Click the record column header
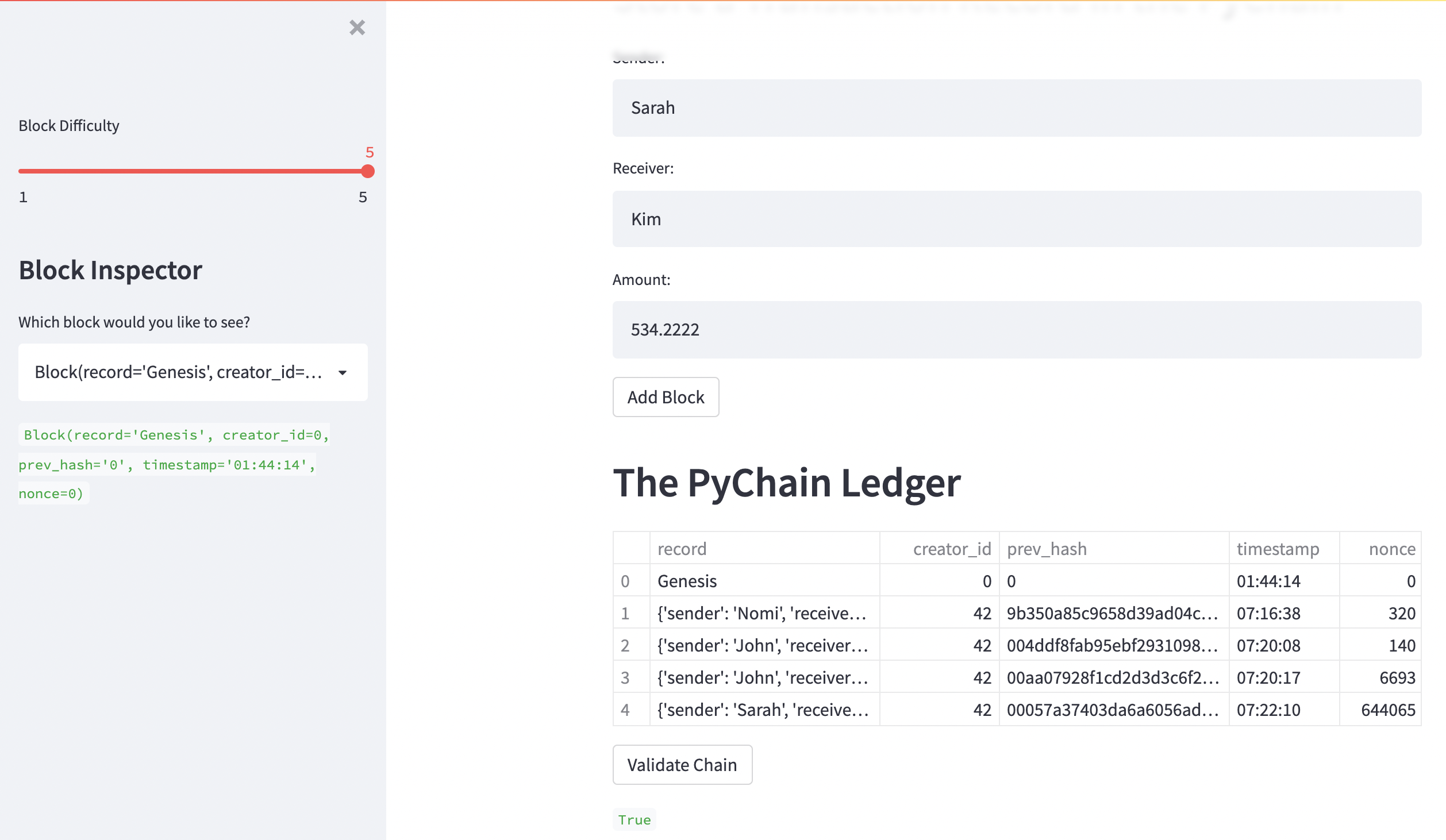 (x=764, y=549)
